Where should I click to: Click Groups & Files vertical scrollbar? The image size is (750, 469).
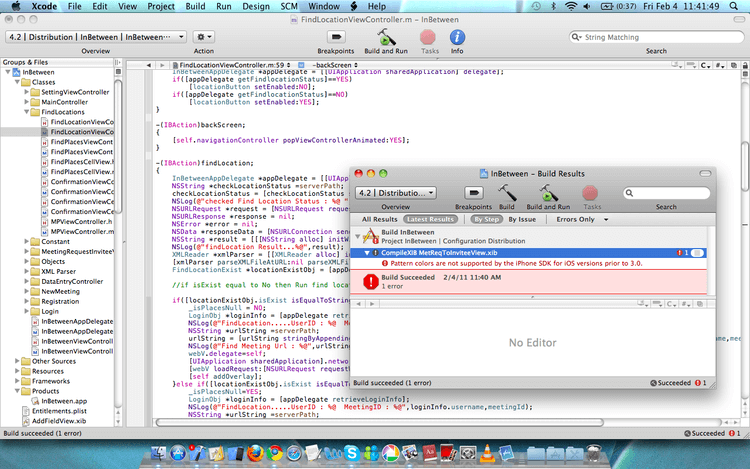tap(118, 146)
